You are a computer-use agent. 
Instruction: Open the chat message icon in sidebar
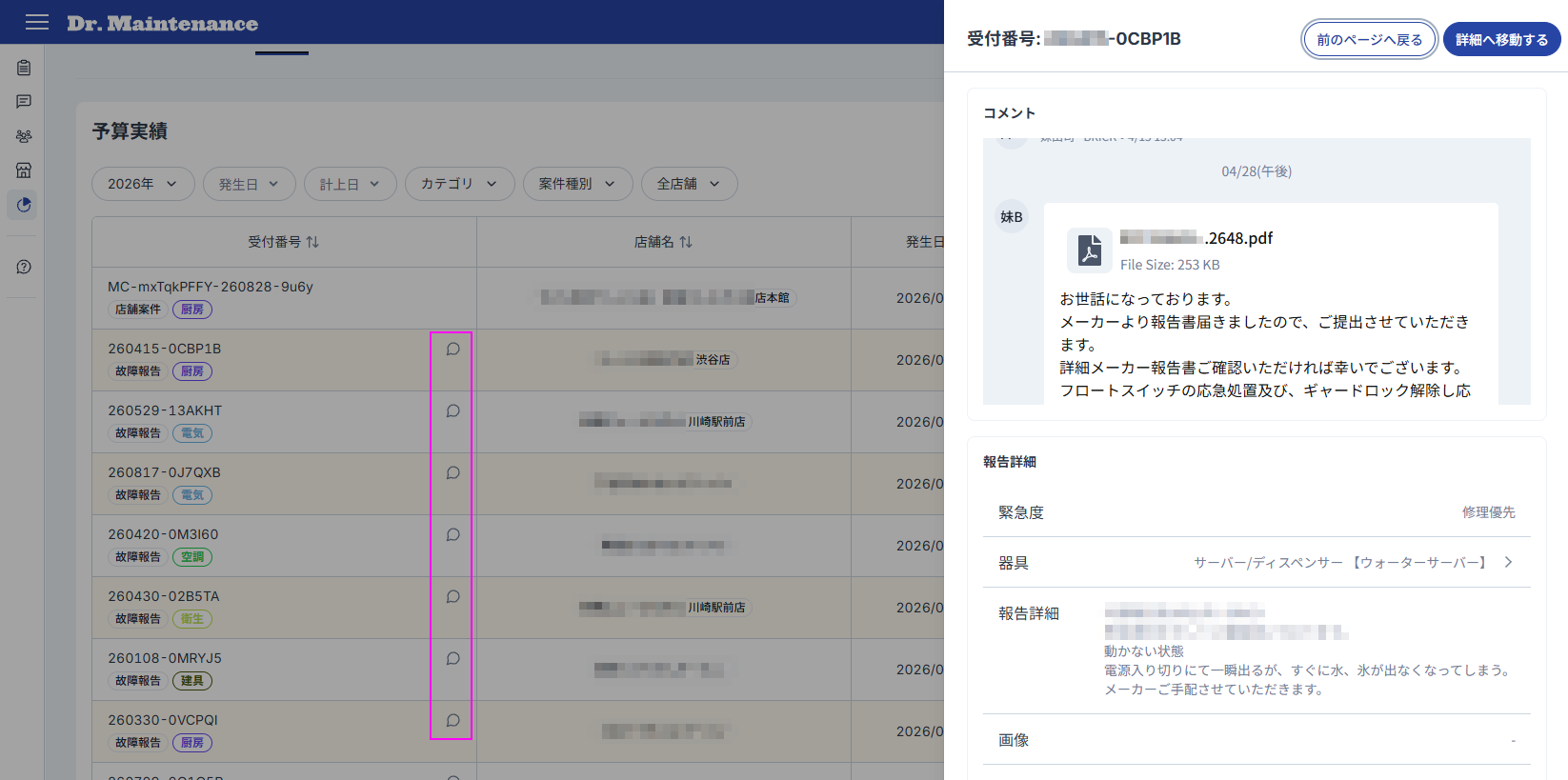coord(24,102)
